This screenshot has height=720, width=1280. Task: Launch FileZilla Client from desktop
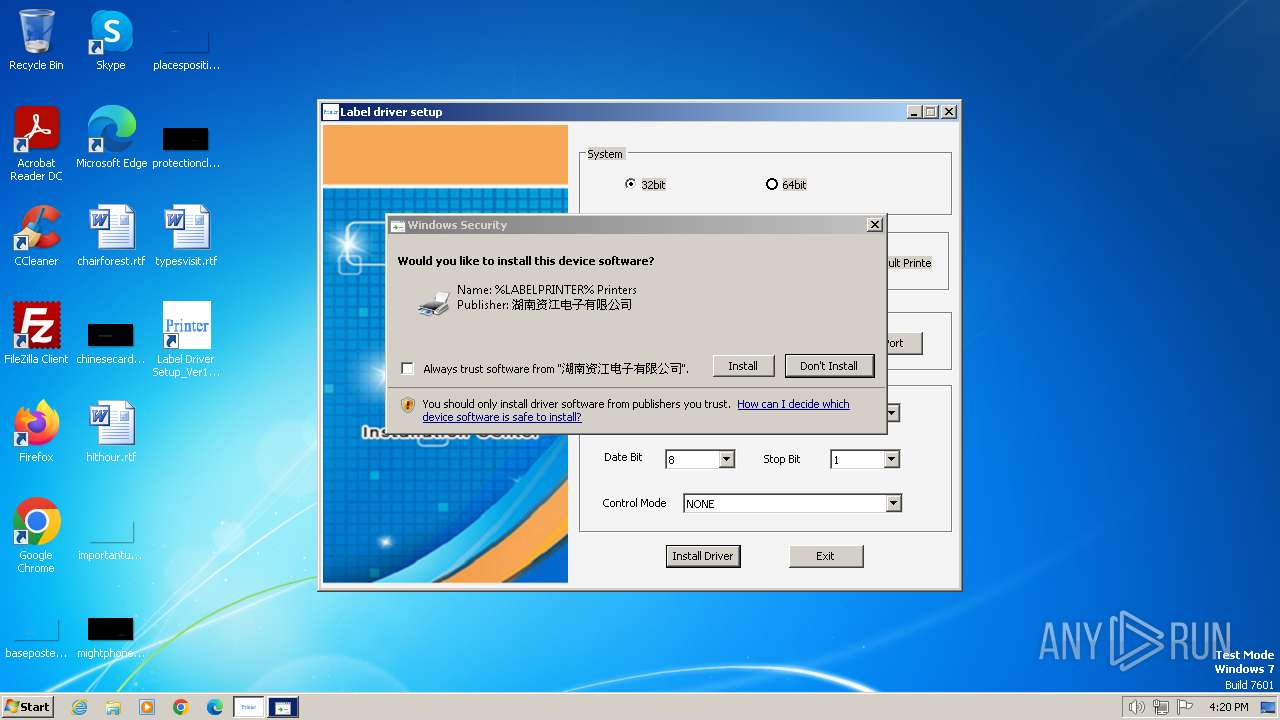[x=36, y=334]
